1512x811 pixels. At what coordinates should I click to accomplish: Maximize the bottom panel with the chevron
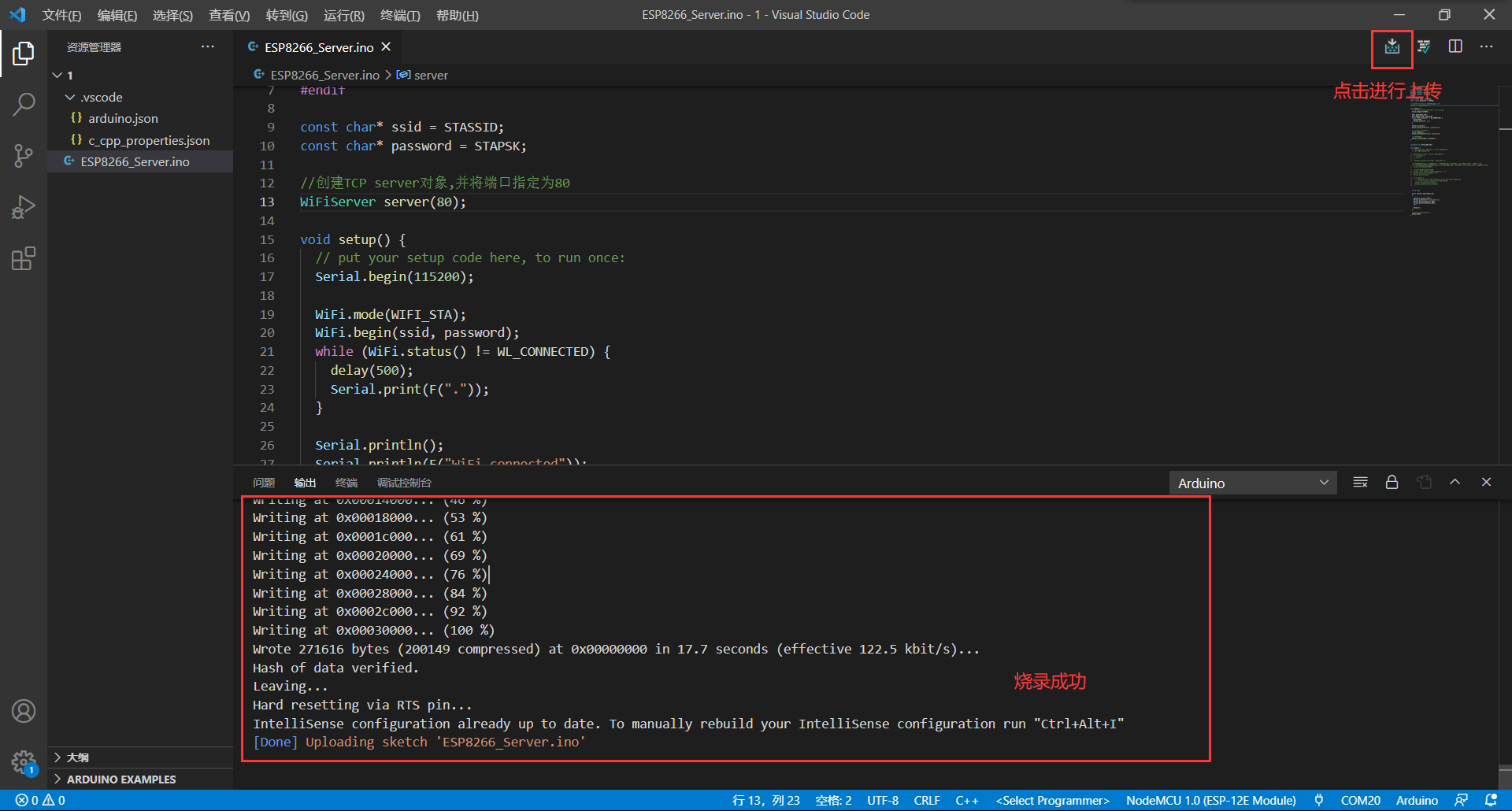[x=1455, y=483]
